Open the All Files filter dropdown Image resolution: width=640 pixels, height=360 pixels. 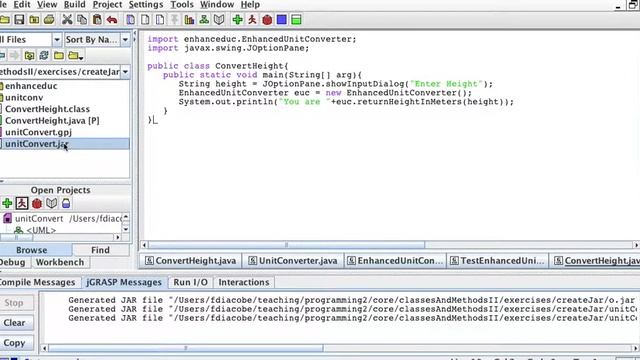pos(57,40)
